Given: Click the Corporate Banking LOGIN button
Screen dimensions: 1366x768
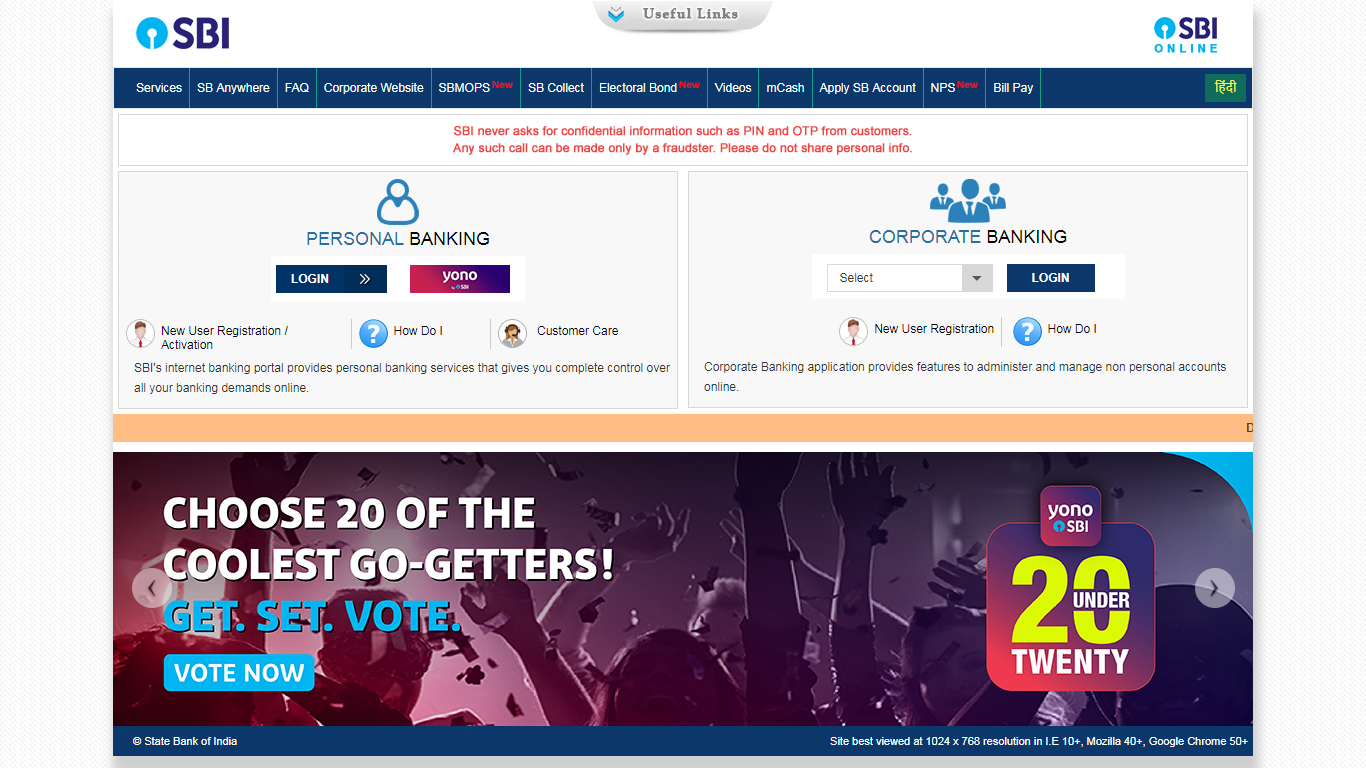Looking at the screenshot, I should point(1050,278).
